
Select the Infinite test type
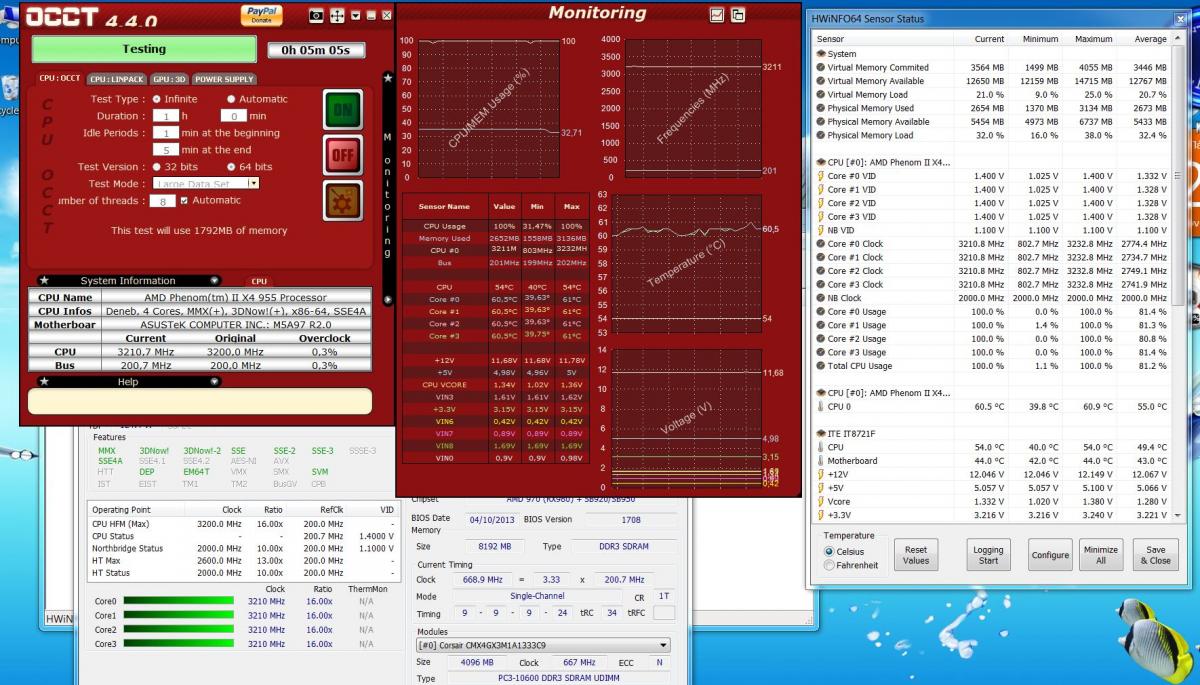156,99
